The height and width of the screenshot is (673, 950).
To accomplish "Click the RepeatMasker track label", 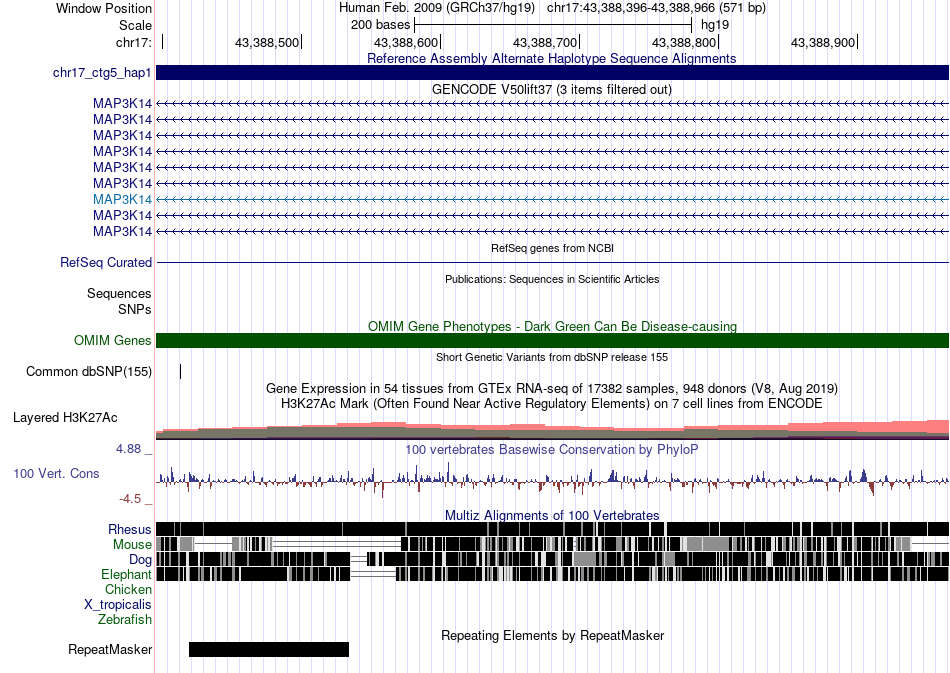I will 110,649.
